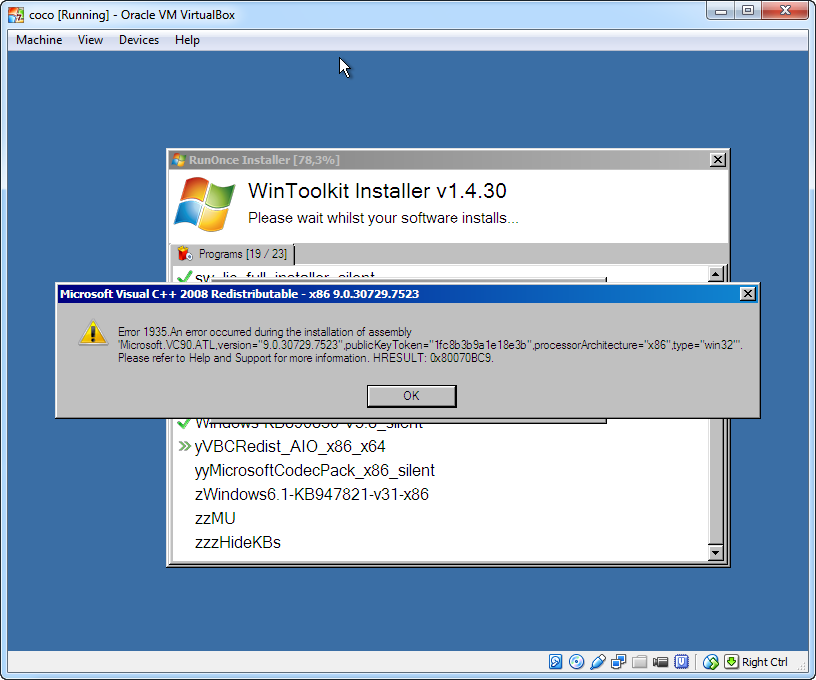The width and height of the screenshot is (816, 680).
Task: Click the optical disc indicator in status bar
Action: coord(577,661)
